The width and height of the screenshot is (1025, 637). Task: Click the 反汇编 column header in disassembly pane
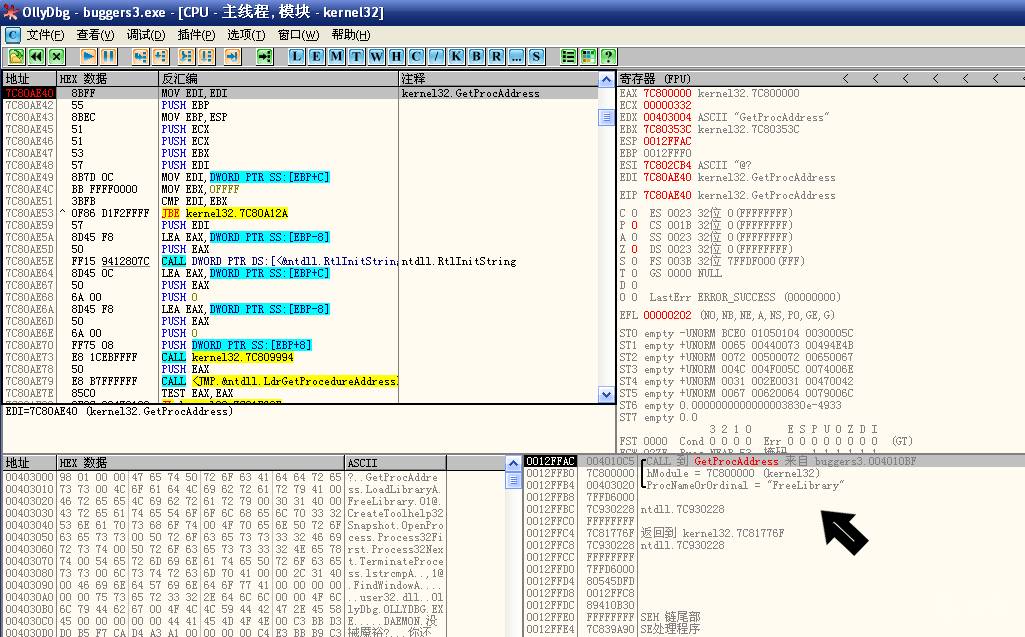point(278,78)
